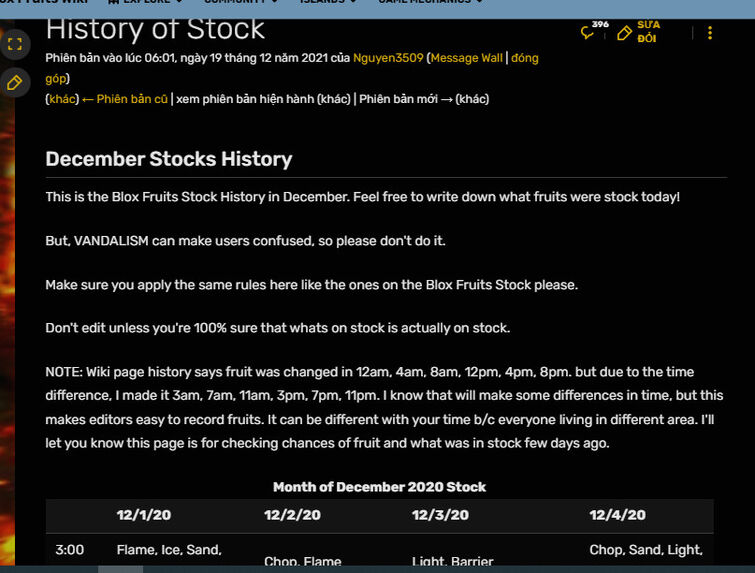
Task: Click the horizontal scrollbar thumb at the bottom
Action: point(120,569)
